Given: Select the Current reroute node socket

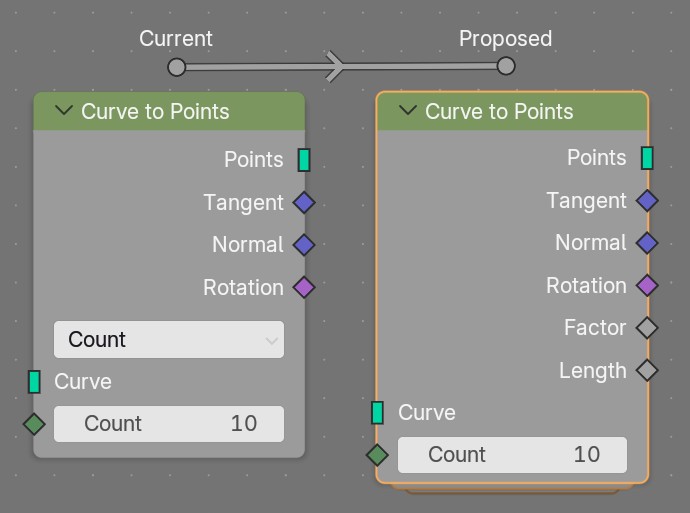Looking at the screenshot, I should click(x=176, y=67).
